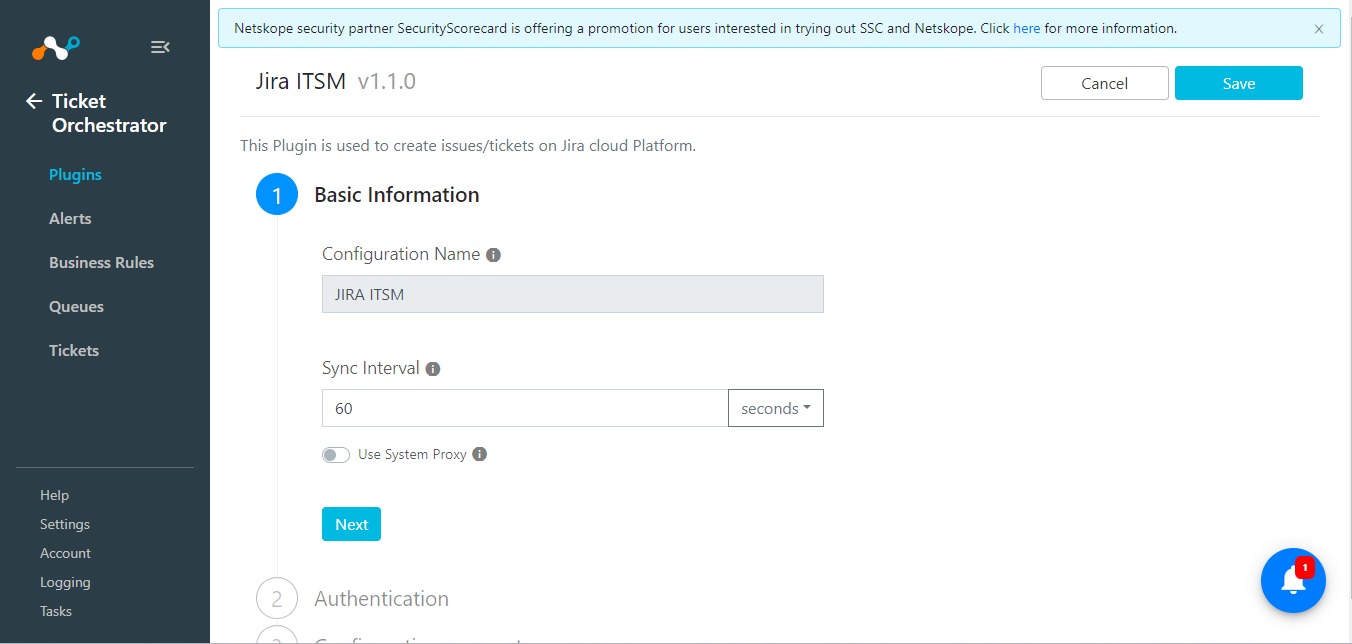The height and width of the screenshot is (644, 1352).
Task: Open the Tasks page
Action: [x=56, y=611]
